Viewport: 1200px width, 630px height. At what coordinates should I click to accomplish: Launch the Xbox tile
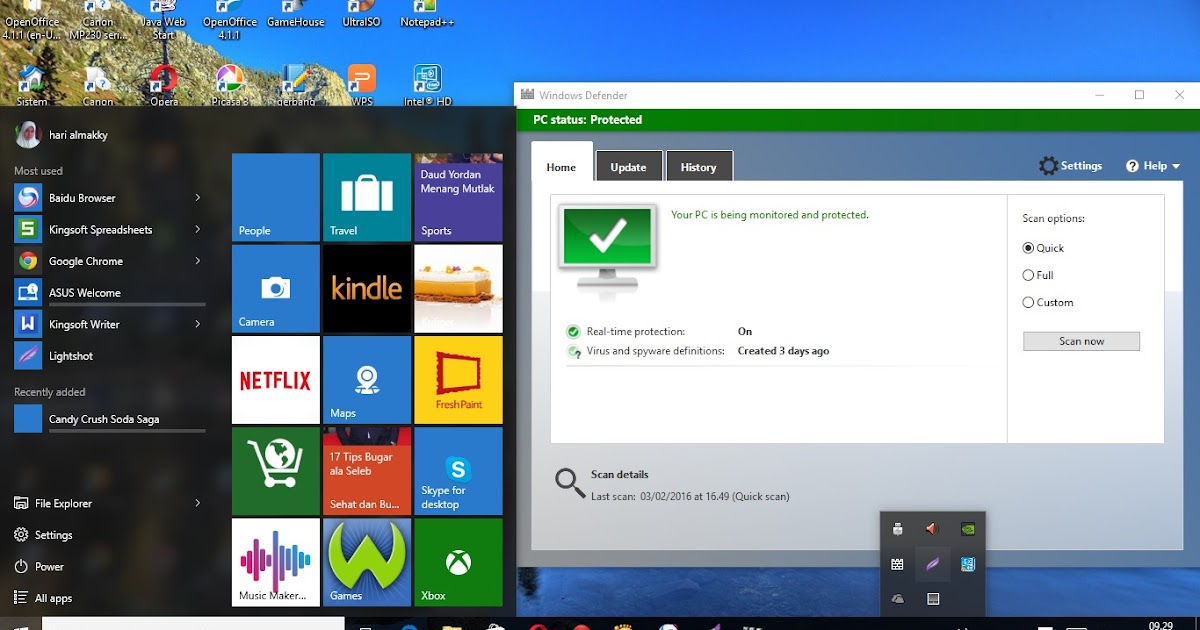[x=458, y=562]
